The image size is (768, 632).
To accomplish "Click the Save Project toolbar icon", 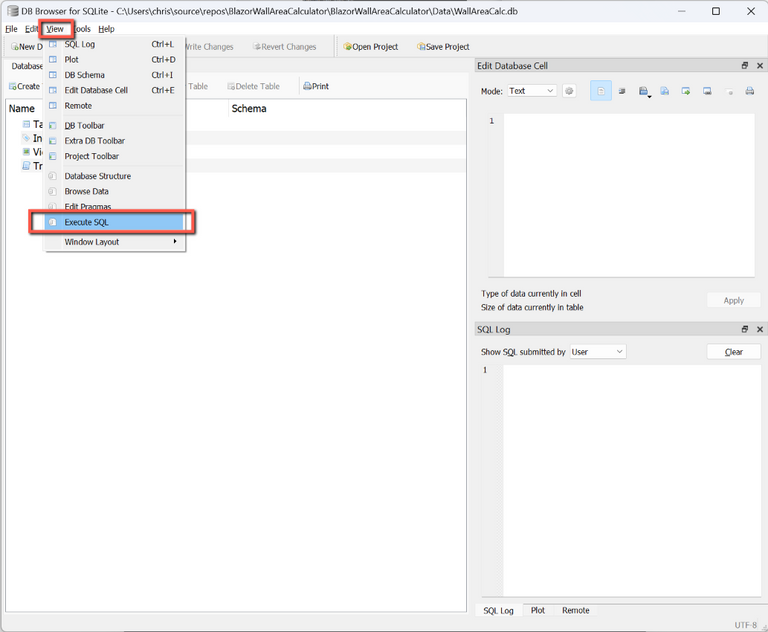I will [x=421, y=47].
